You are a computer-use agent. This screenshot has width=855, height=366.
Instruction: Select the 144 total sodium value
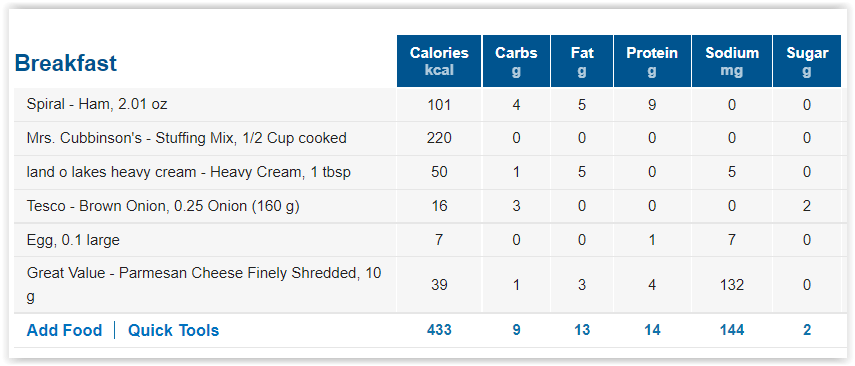[732, 331]
